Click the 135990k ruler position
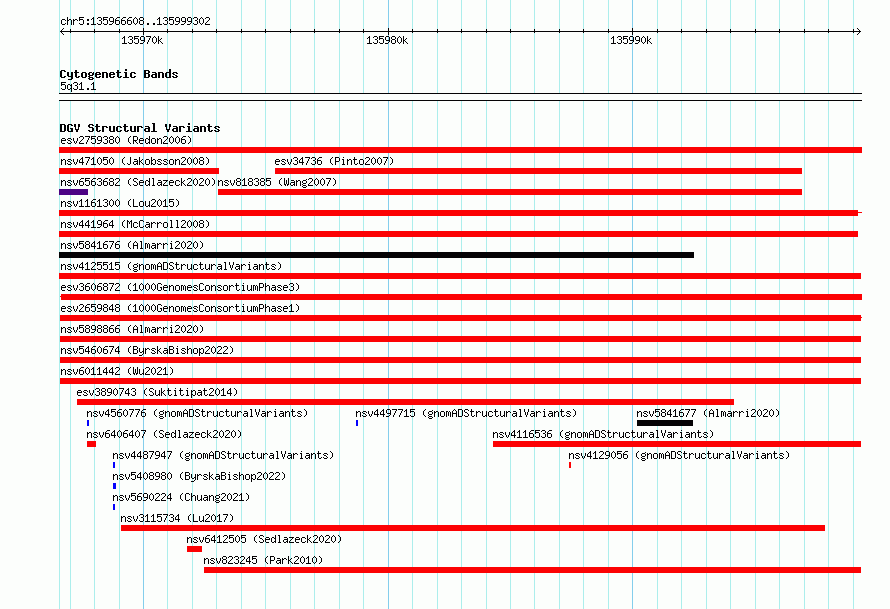 pyautogui.click(x=631, y=40)
